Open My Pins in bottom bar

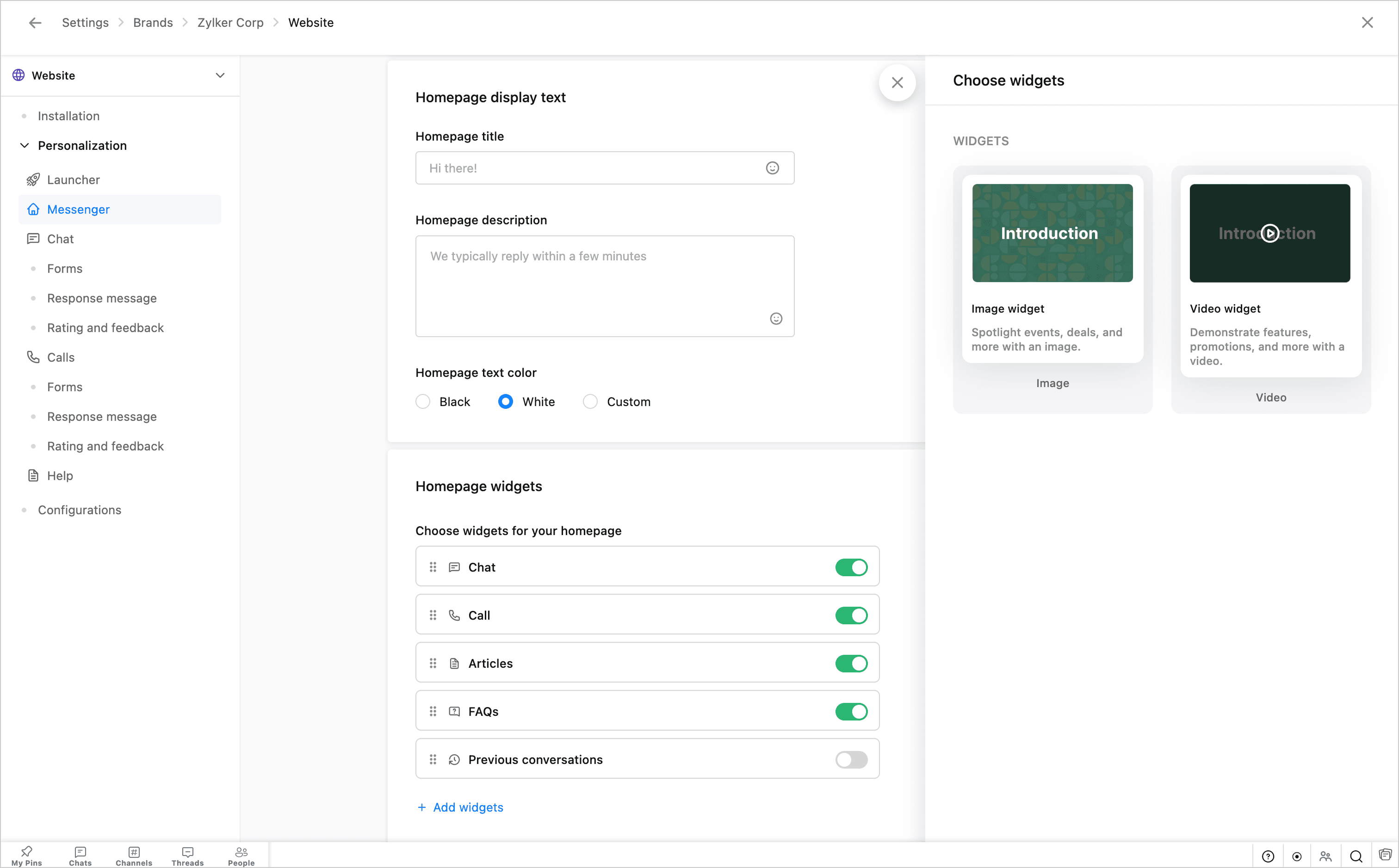(x=26, y=856)
